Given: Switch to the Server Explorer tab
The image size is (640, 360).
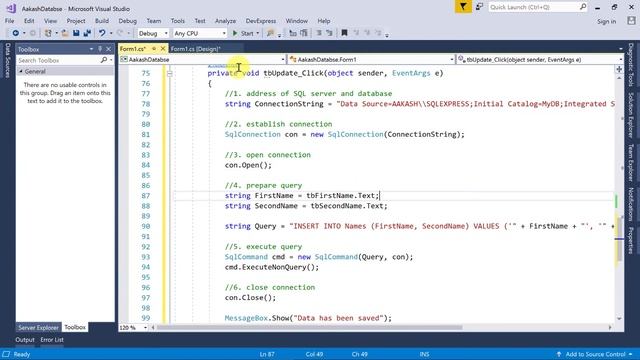Looking at the screenshot, I should tap(38, 328).
